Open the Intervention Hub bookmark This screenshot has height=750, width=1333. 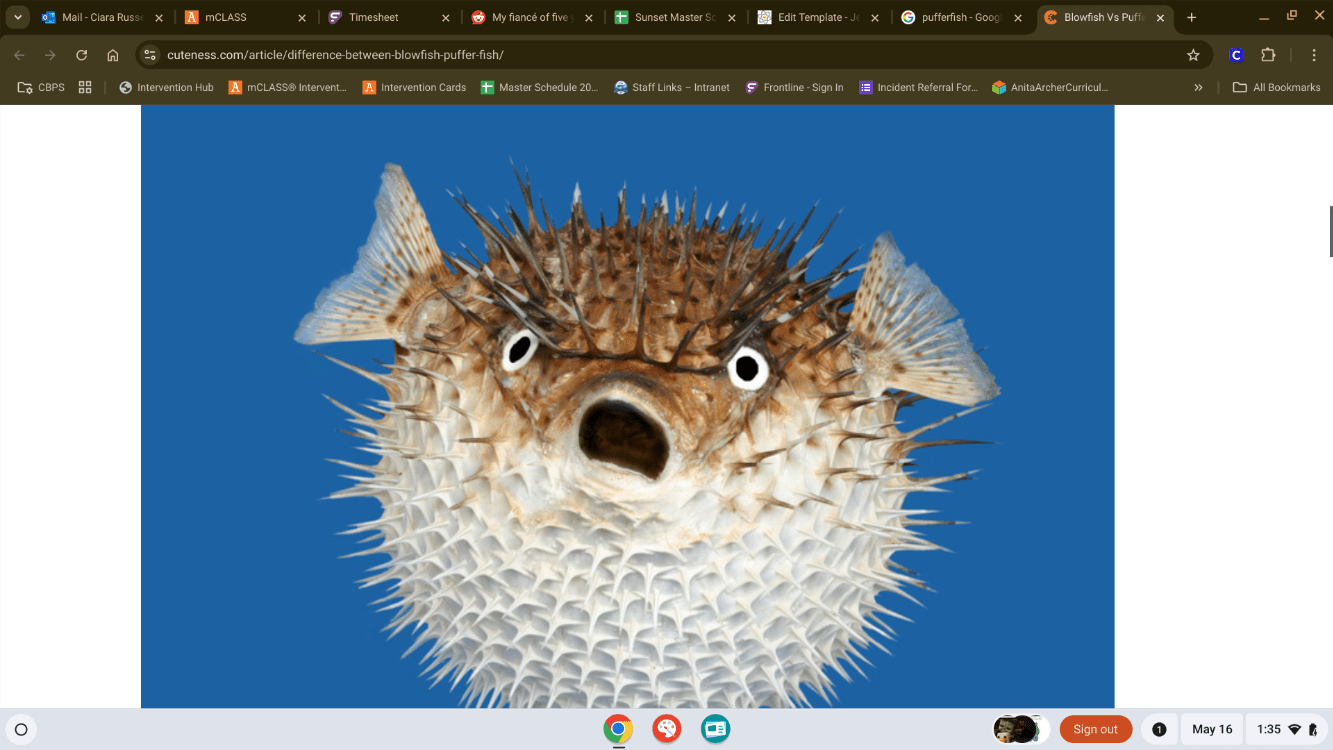tap(166, 87)
